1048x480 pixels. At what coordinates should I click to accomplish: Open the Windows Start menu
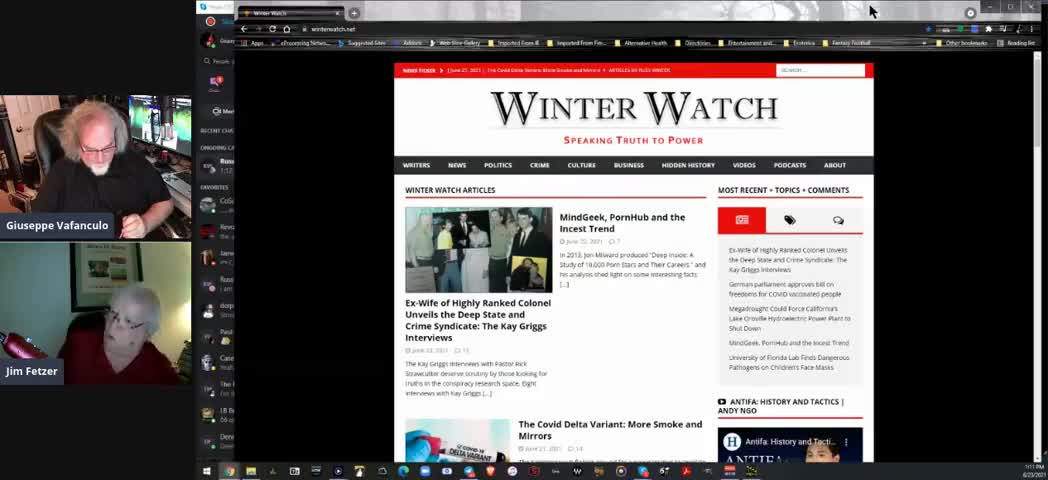207,471
